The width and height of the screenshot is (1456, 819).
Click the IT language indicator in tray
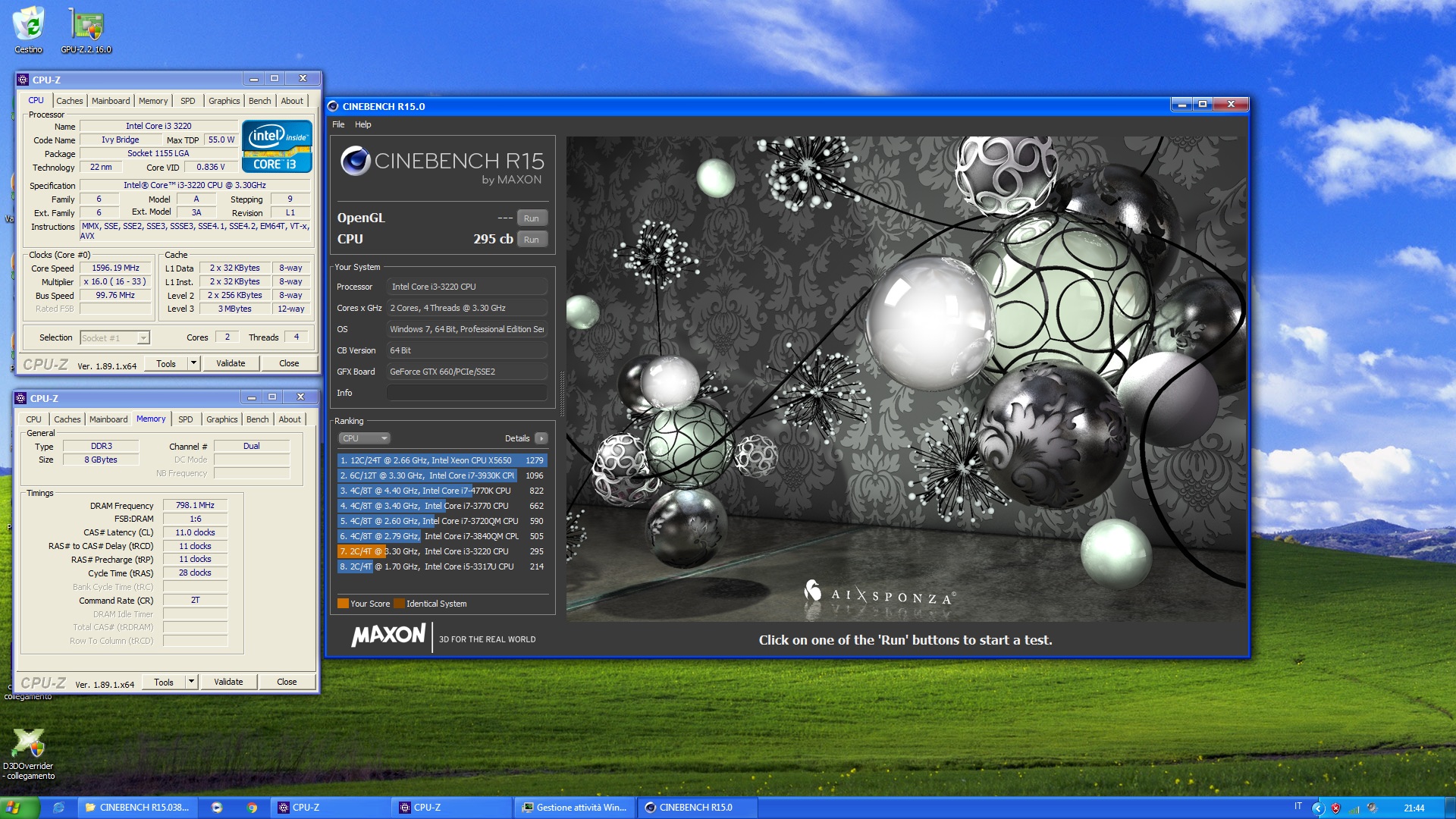(x=1298, y=806)
